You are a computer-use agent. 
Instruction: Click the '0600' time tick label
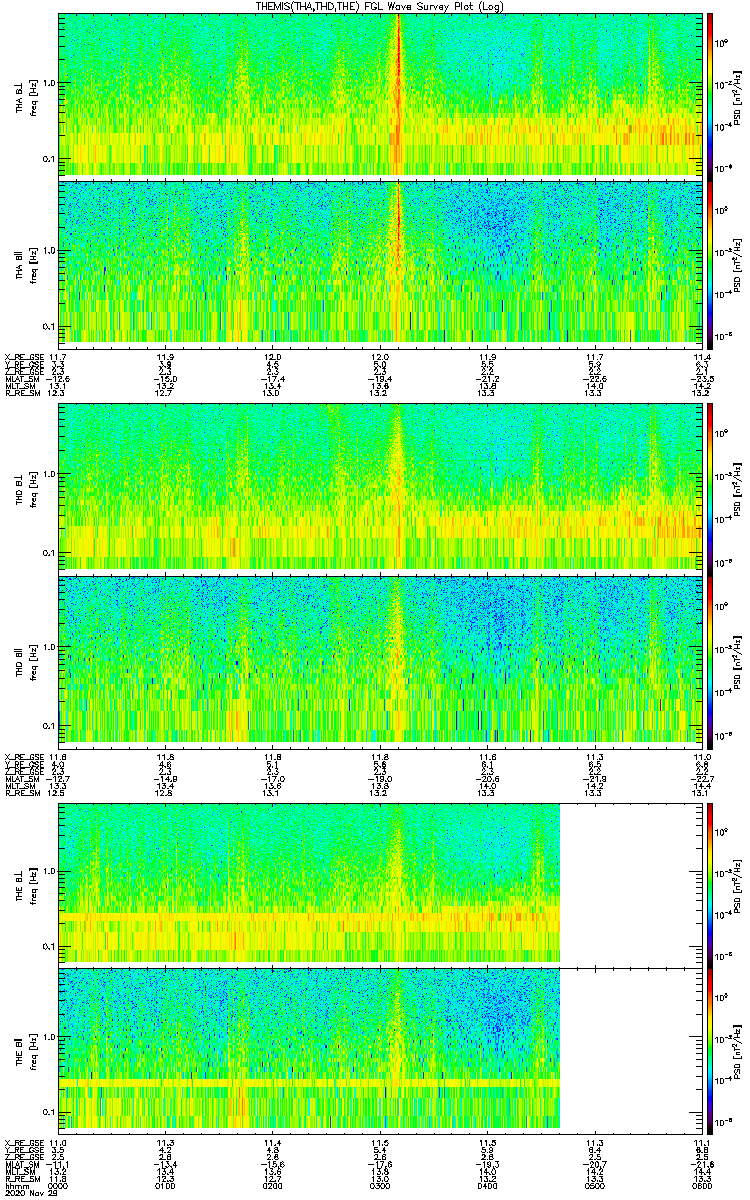point(701,1185)
